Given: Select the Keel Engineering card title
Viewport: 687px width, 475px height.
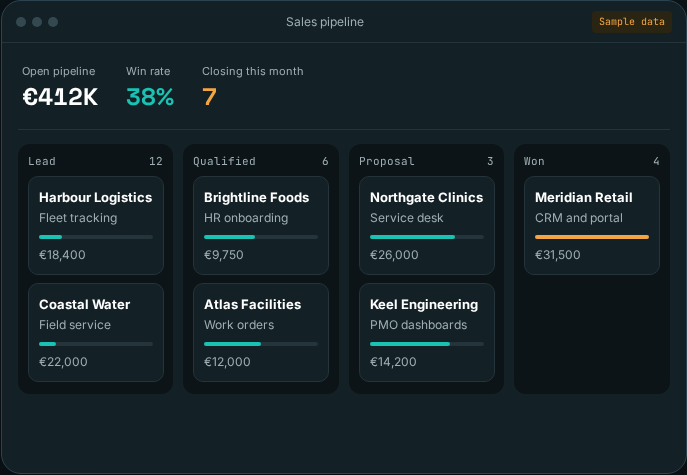Looking at the screenshot, I should coord(424,305).
